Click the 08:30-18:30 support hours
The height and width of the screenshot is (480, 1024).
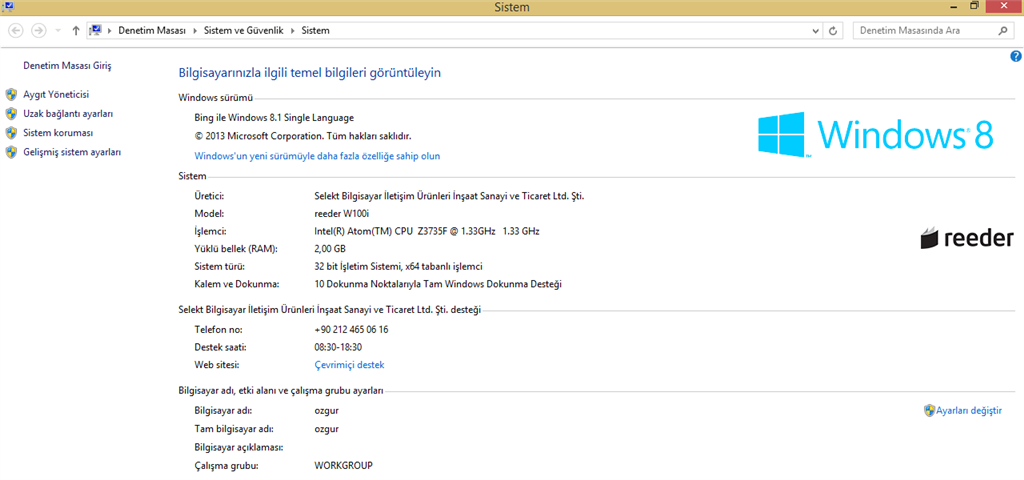(338, 347)
